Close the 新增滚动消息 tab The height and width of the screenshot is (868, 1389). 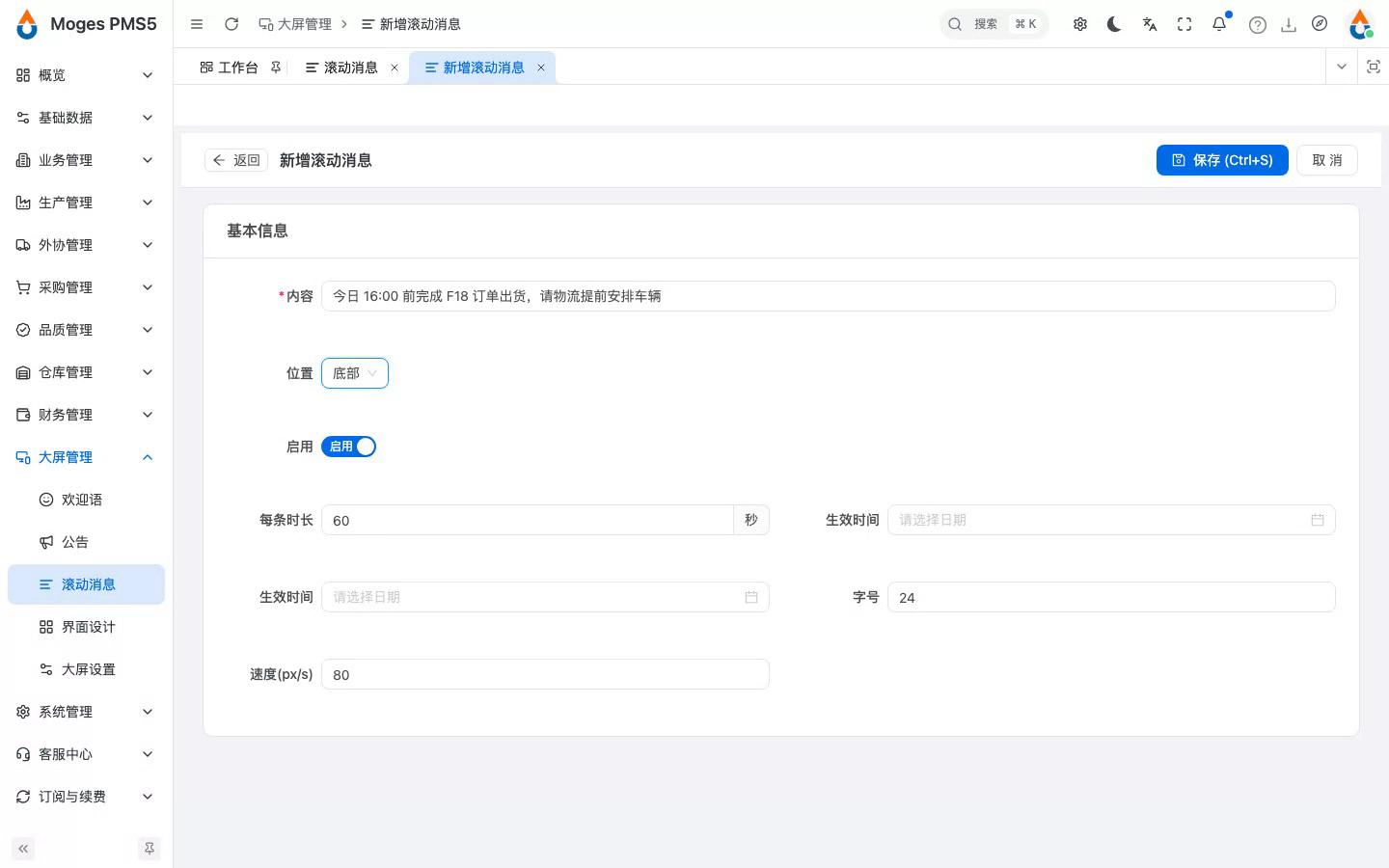point(541,68)
